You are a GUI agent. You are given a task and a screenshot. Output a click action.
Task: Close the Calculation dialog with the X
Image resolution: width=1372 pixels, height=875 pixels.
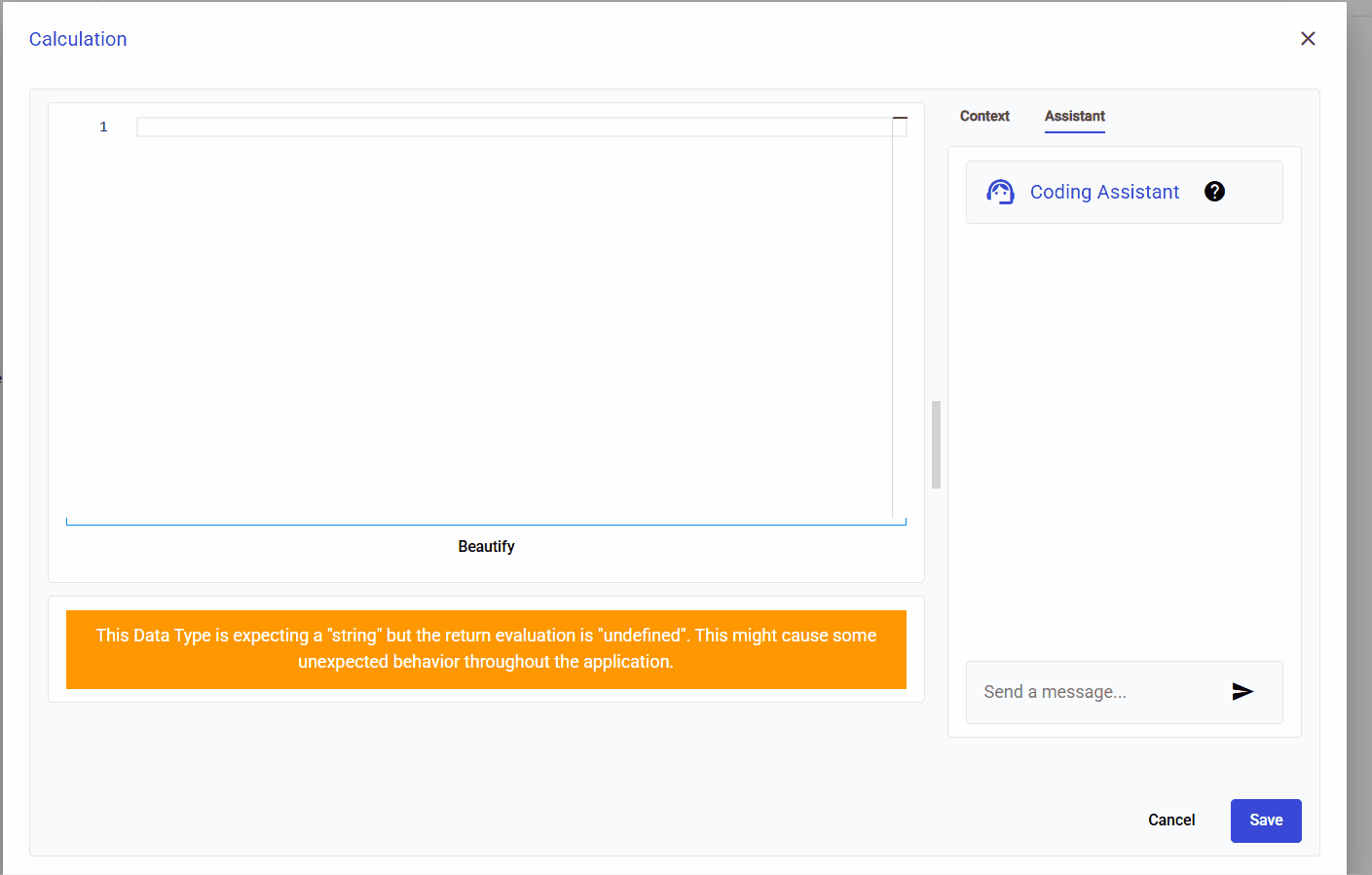tap(1308, 39)
